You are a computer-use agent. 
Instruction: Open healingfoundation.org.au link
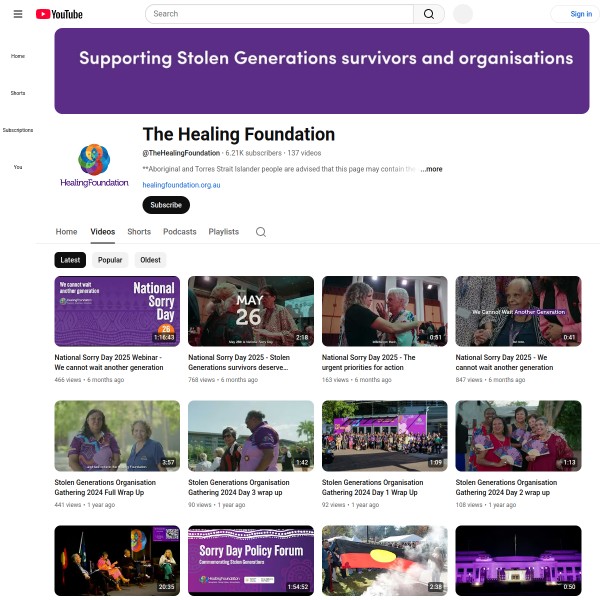[181, 185]
